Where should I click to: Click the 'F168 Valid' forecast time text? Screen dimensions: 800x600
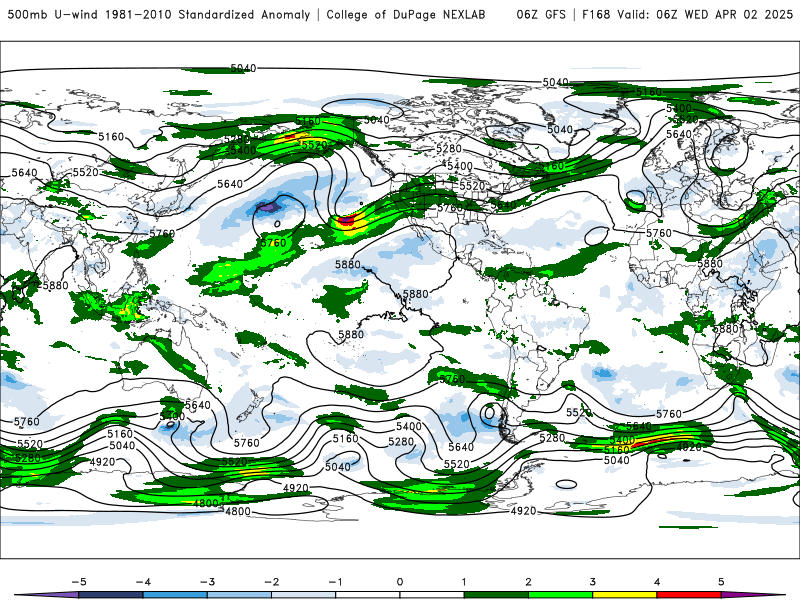[x=616, y=14]
